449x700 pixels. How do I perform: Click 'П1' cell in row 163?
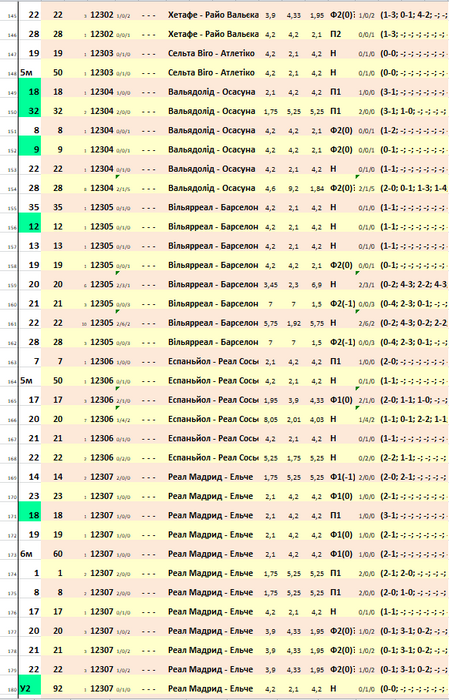(x=335, y=361)
